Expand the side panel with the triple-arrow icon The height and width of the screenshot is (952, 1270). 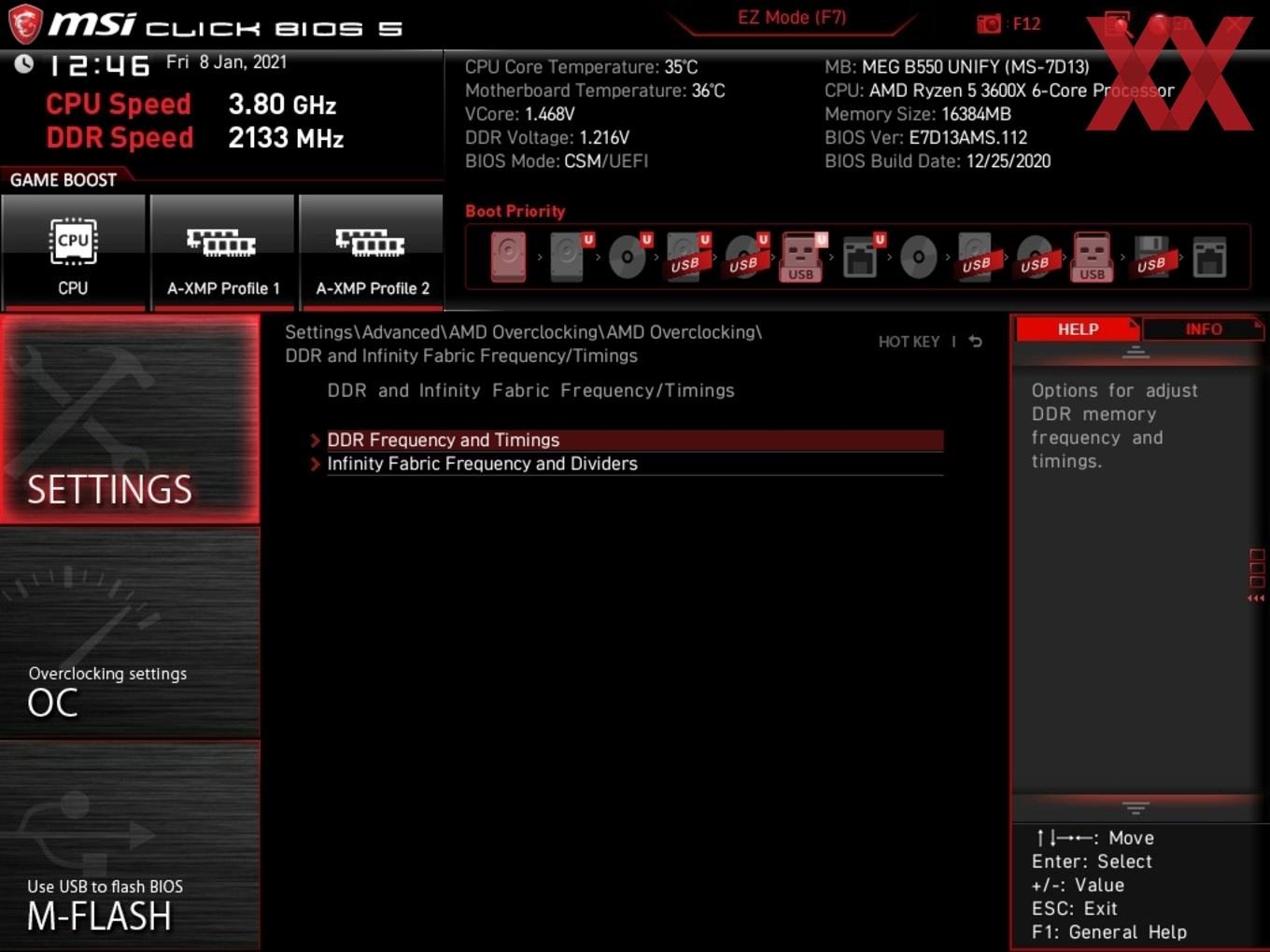click(x=1256, y=598)
